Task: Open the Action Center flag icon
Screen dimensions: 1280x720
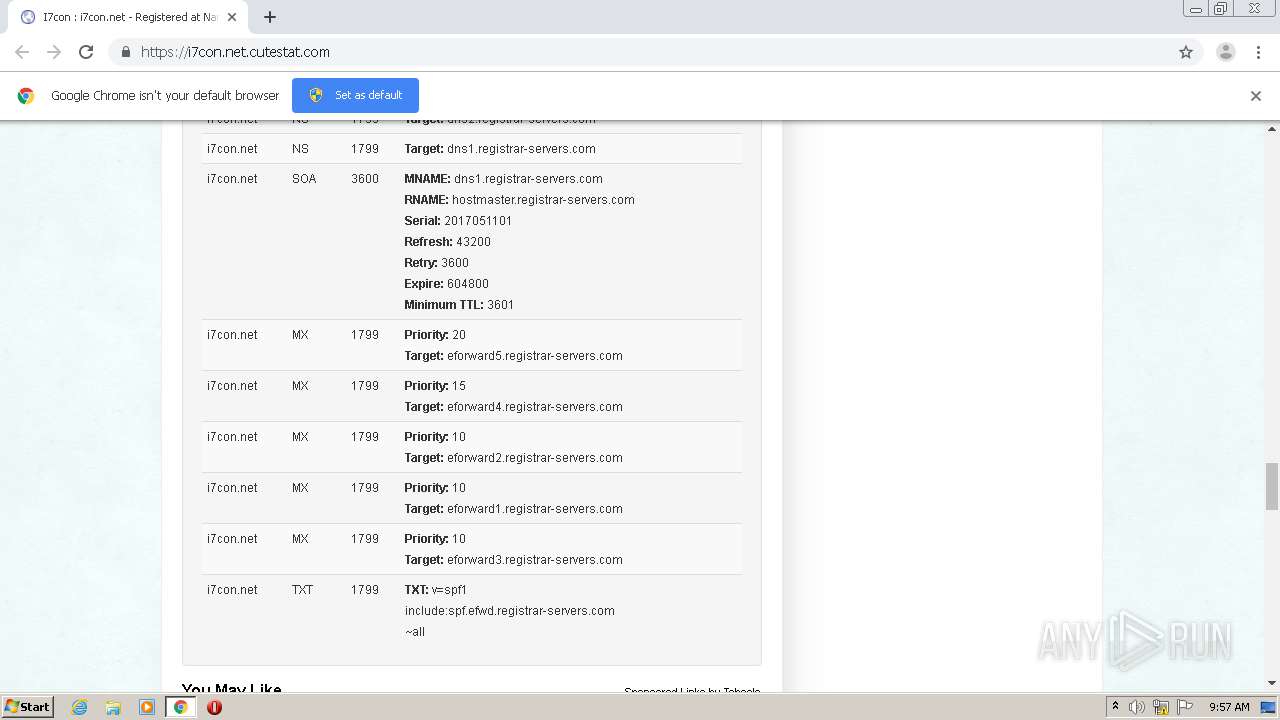Action: click(x=1184, y=707)
